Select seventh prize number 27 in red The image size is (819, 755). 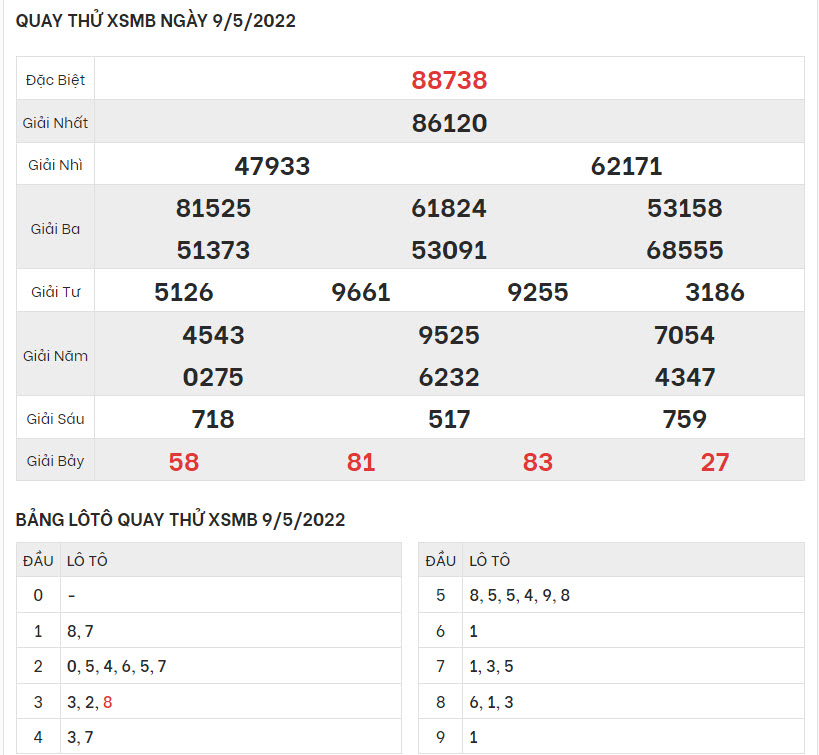(x=715, y=462)
